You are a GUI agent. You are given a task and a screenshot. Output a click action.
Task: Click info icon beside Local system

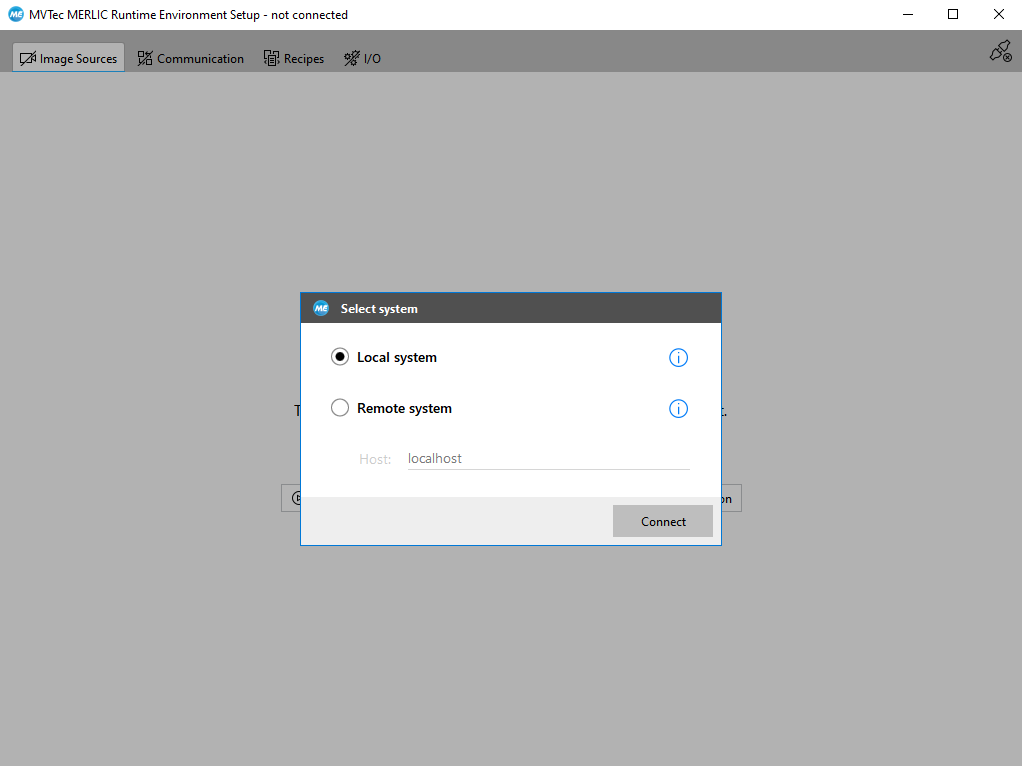coord(678,358)
